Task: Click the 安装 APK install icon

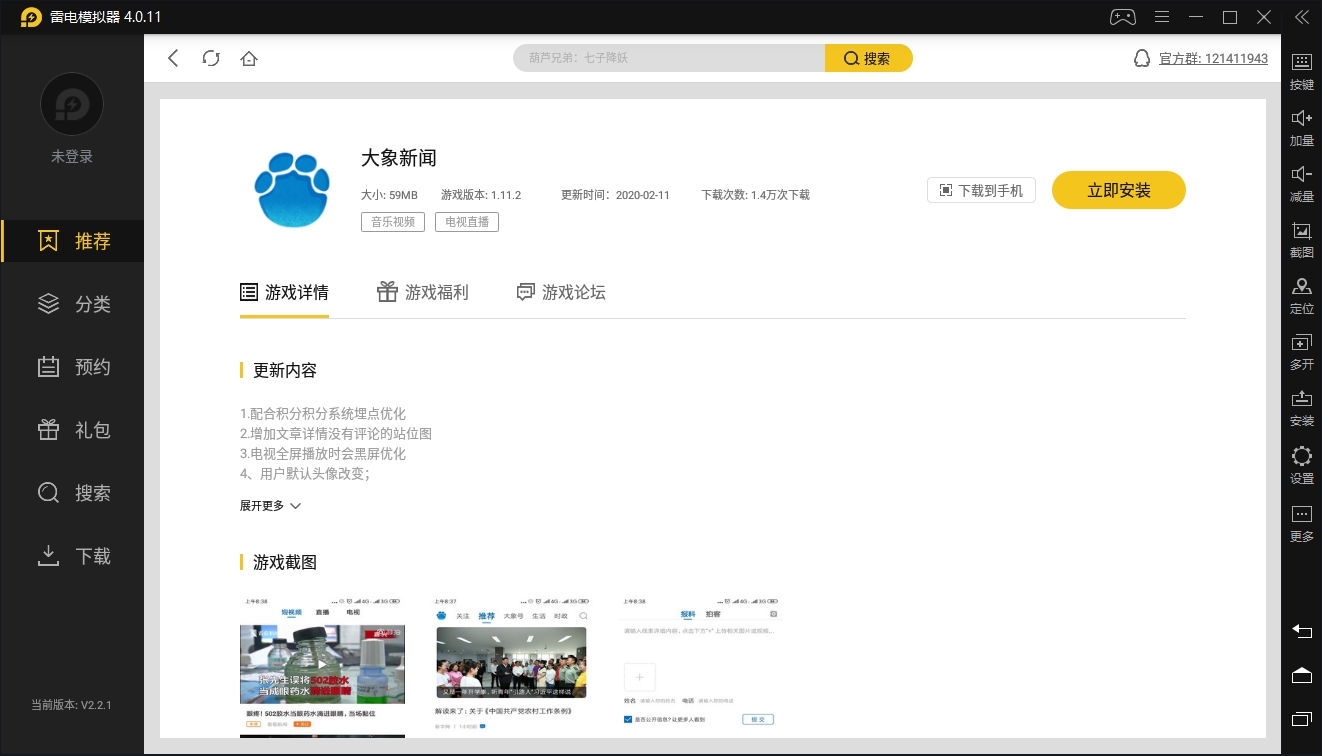Action: coord(1302,408)
